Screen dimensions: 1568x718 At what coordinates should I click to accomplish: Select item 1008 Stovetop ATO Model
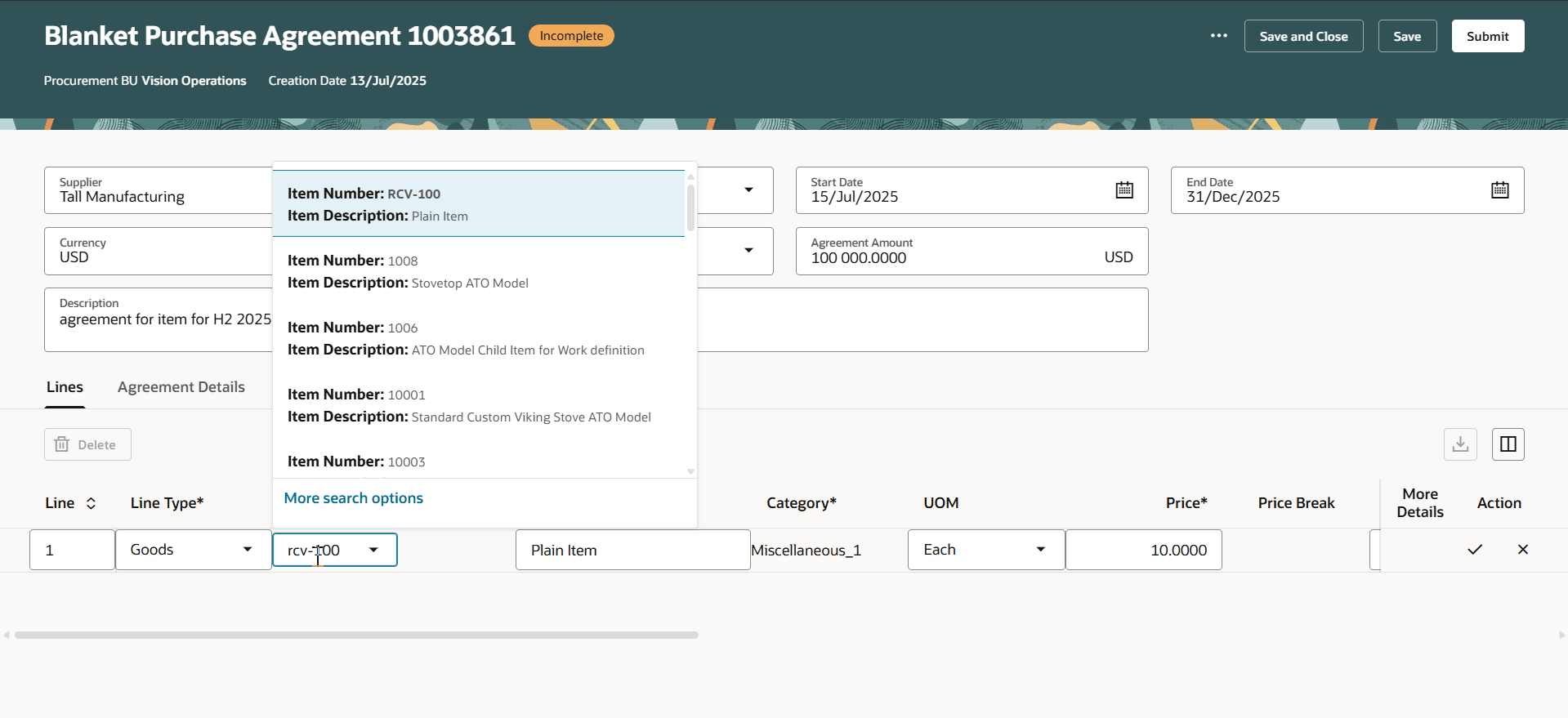point(479,271)
